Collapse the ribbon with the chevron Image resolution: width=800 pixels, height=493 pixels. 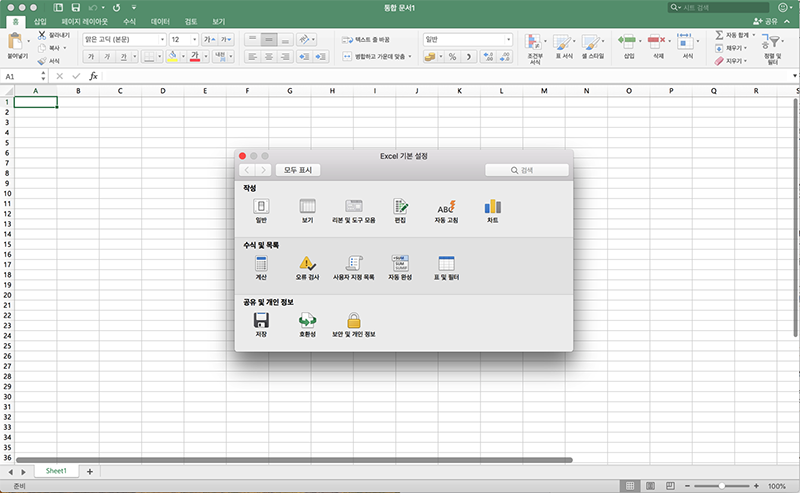point(787,21)
